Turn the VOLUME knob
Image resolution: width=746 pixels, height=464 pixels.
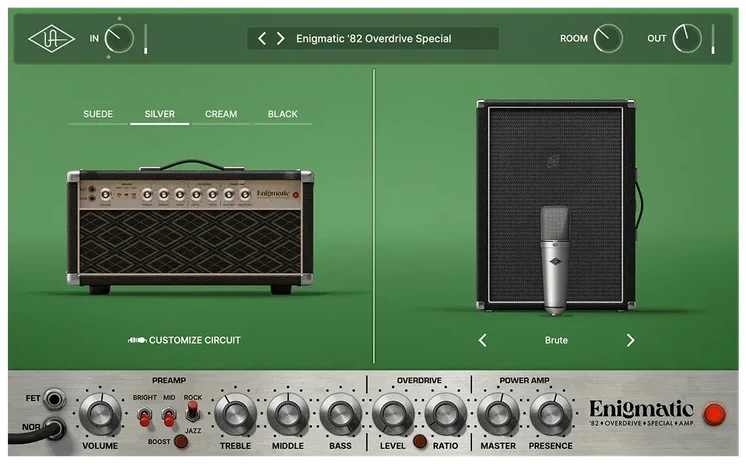click(x=100, y=414)
